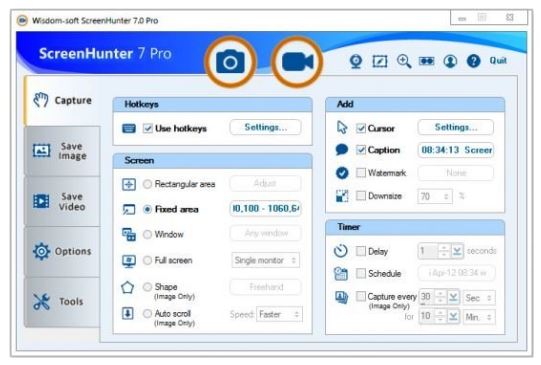Click the camera image capture button
Viewport: 541px width, 365px height.
click(x=230, y=62)
